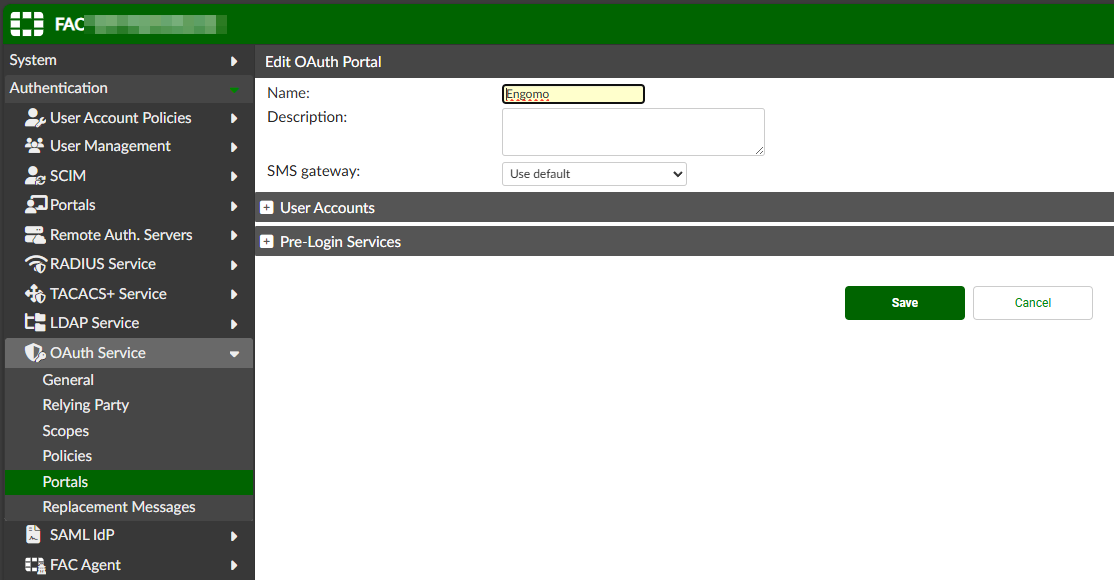
Task: Expand the System menu arrow
Action: (234, 61)
